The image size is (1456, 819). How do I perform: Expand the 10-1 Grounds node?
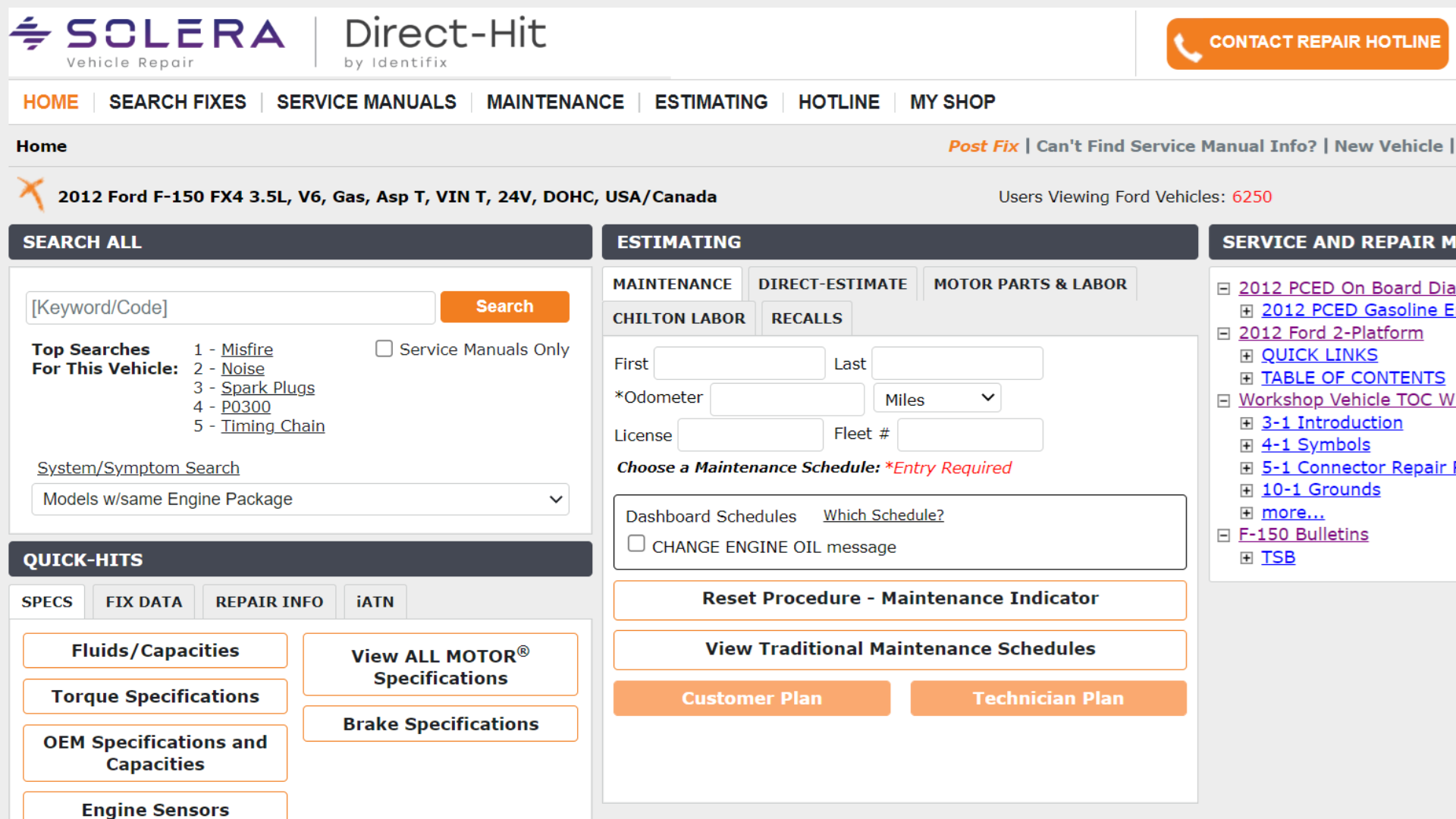click(1246, 491)
